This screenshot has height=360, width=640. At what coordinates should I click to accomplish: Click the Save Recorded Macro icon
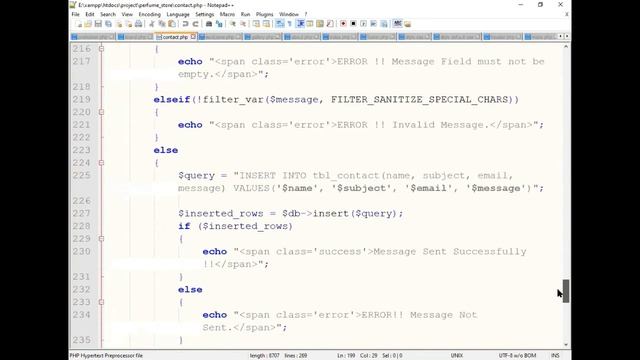coord(384,24)
